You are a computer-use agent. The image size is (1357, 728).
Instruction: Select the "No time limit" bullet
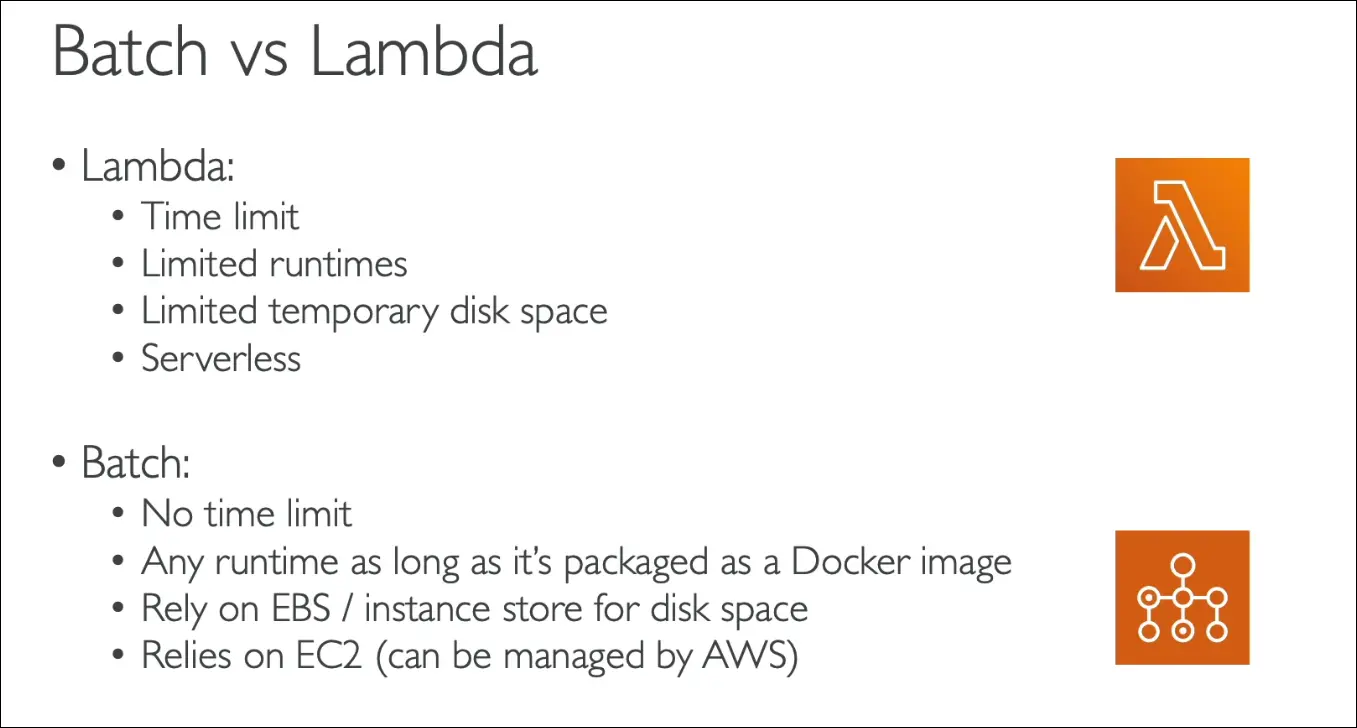pyautogui.click(x=247, y=514)
